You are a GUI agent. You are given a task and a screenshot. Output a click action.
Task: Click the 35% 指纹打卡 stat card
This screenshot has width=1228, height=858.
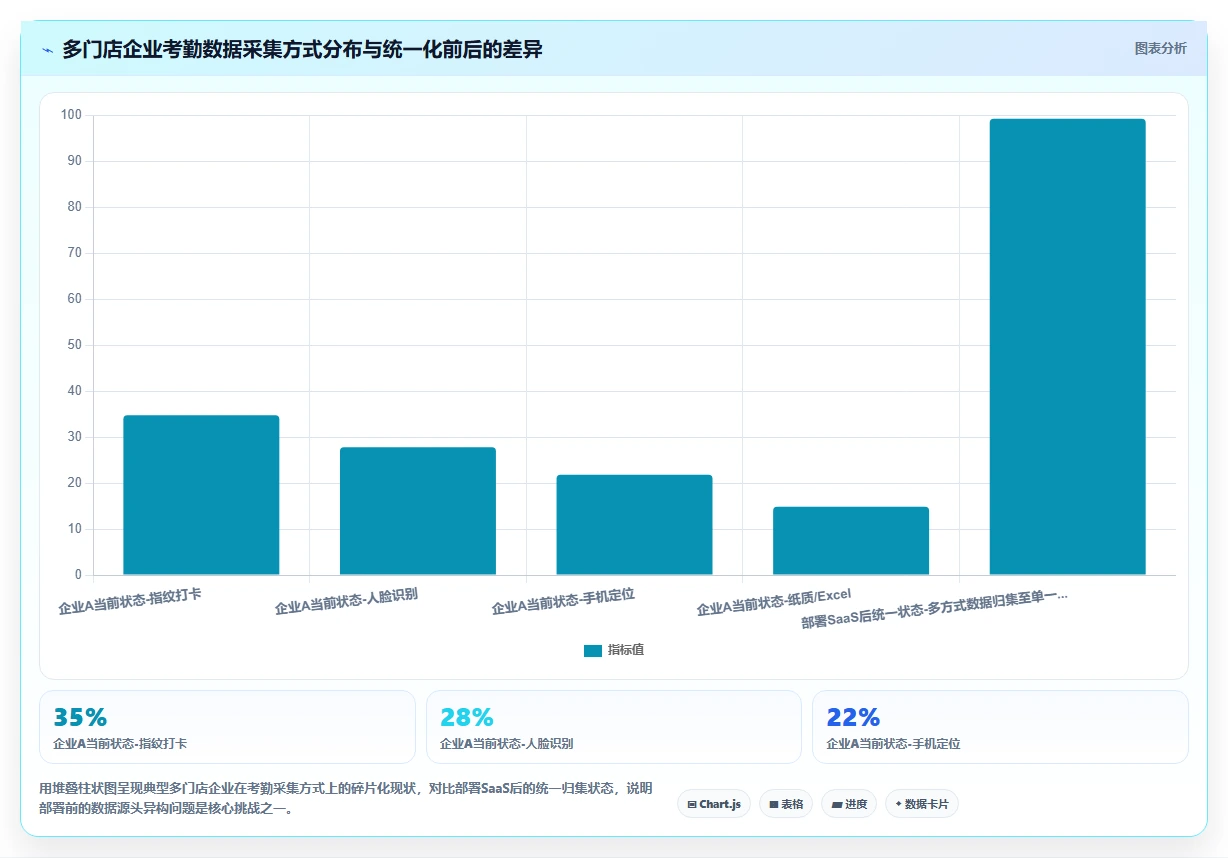click(227, 727)
